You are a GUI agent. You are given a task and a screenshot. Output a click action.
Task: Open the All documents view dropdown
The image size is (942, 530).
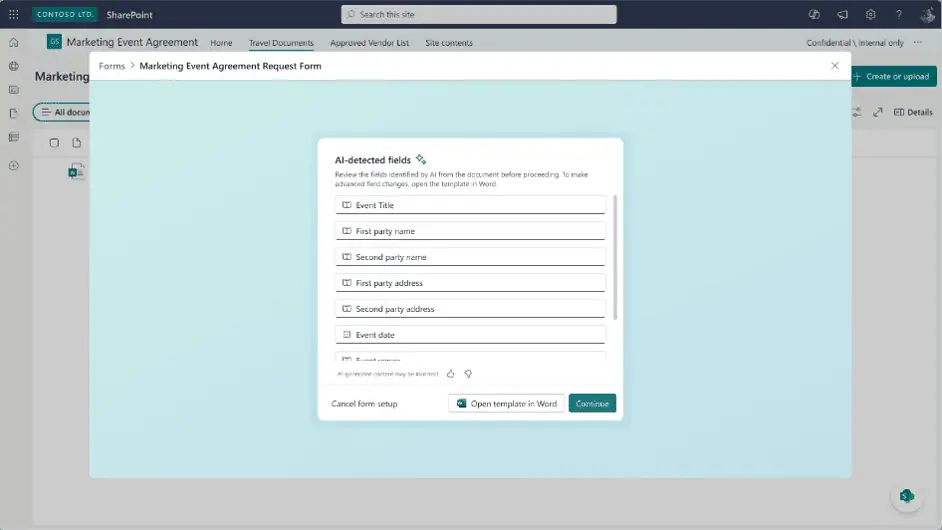62,112
